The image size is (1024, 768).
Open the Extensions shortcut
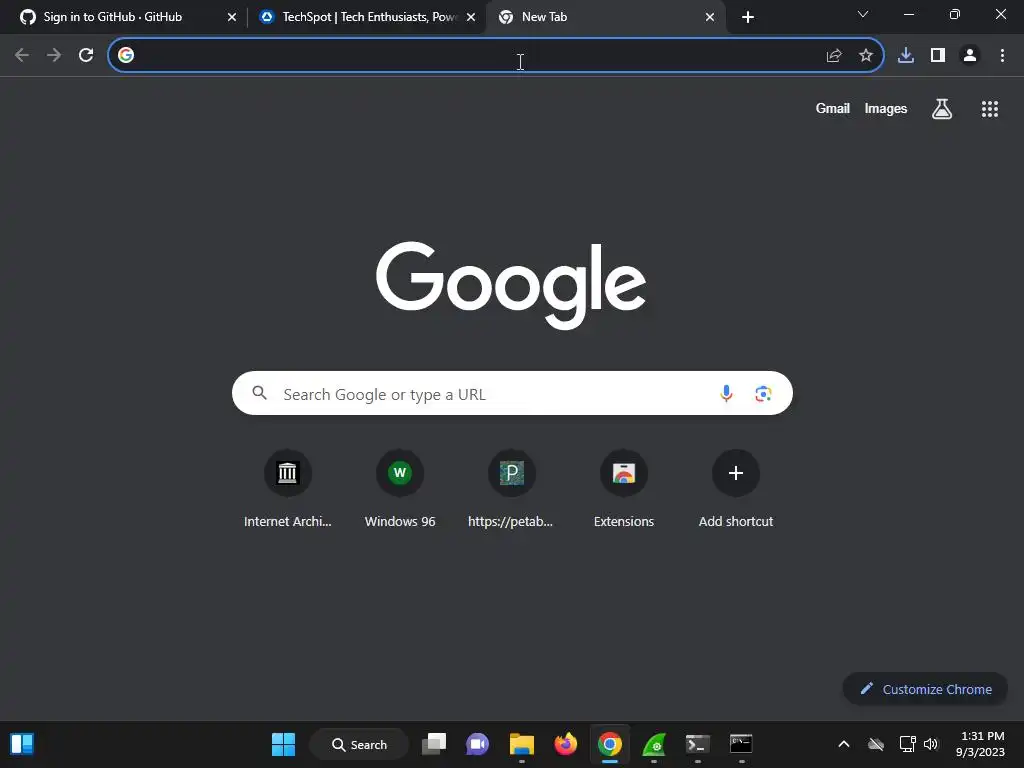(624, 489)
